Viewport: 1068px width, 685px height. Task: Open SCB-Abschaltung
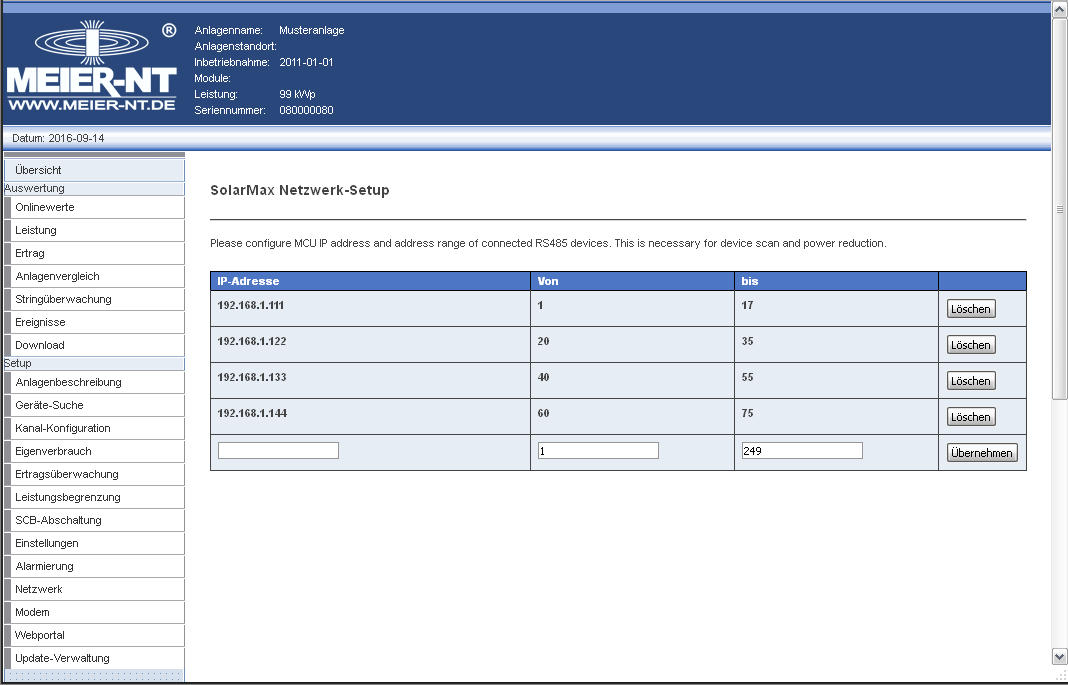[x=94, y=520]
